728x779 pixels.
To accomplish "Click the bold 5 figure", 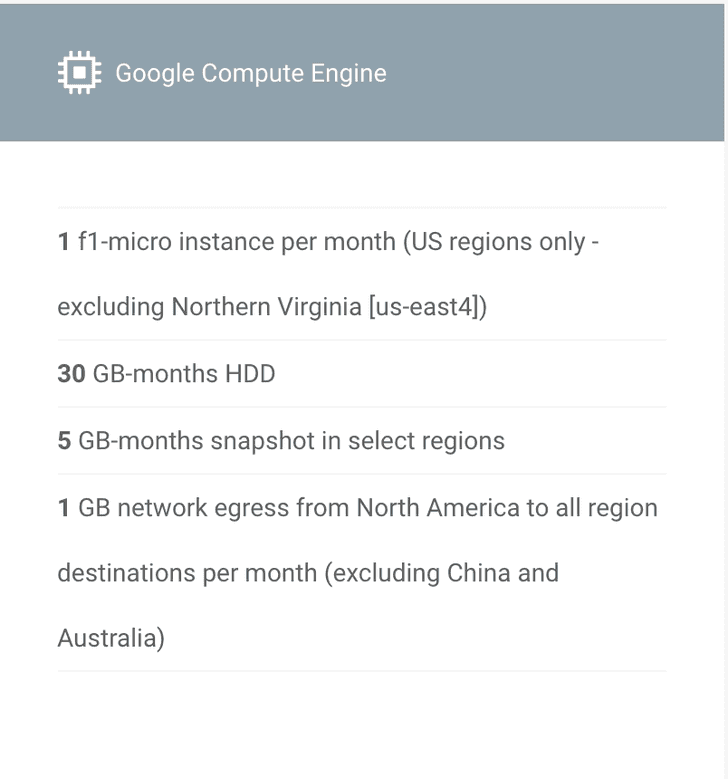I will tap(64, 441).
